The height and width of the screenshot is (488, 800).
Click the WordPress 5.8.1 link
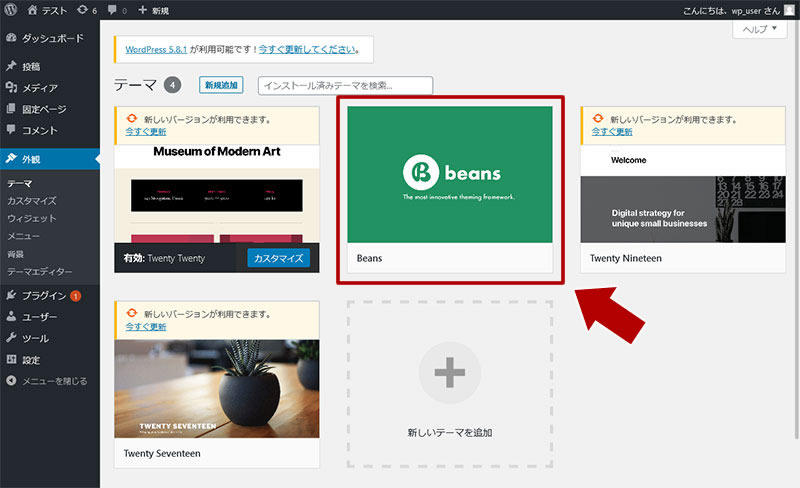(156, 50)
